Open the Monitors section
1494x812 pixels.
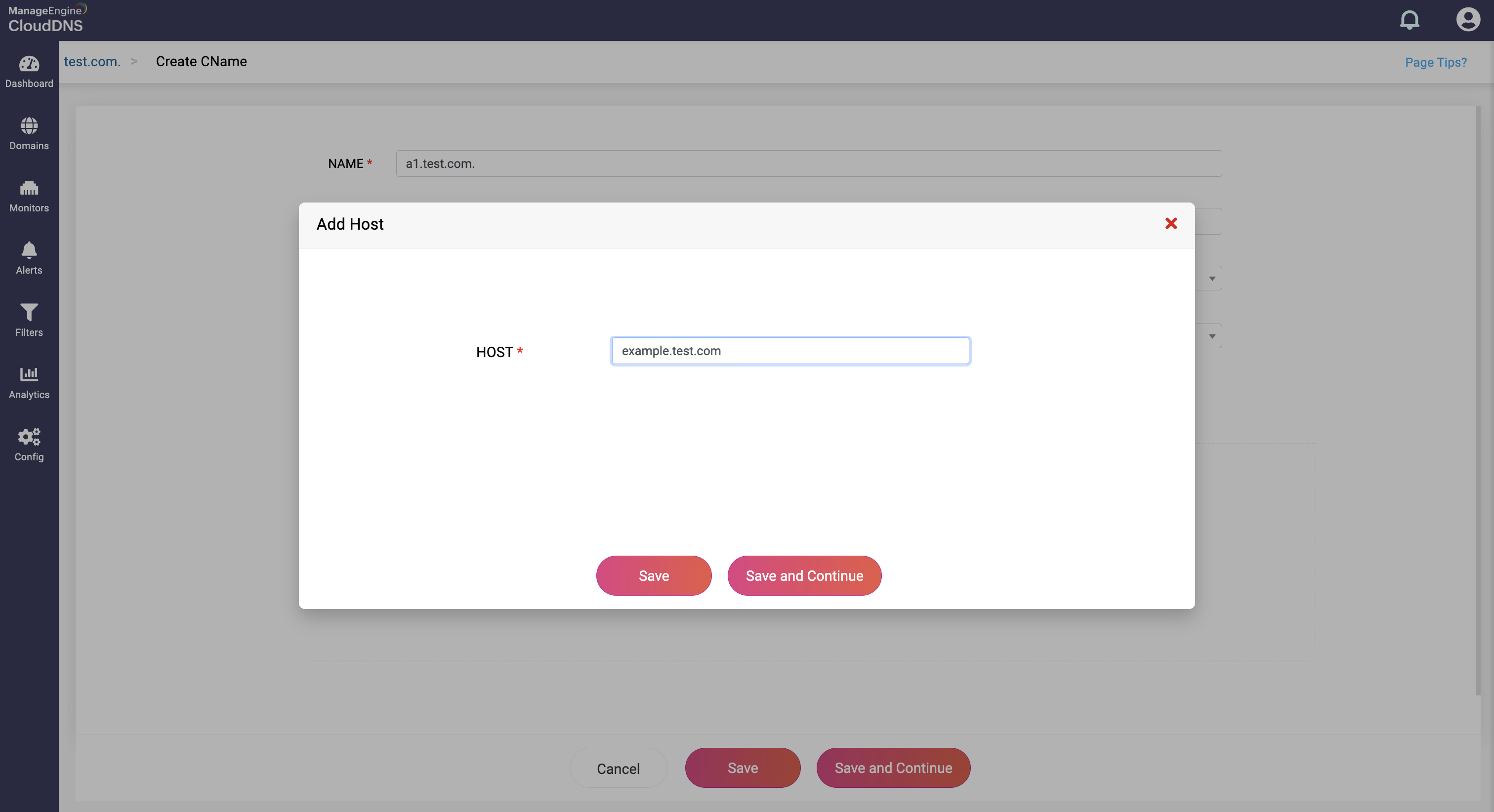tap(29, 196)
